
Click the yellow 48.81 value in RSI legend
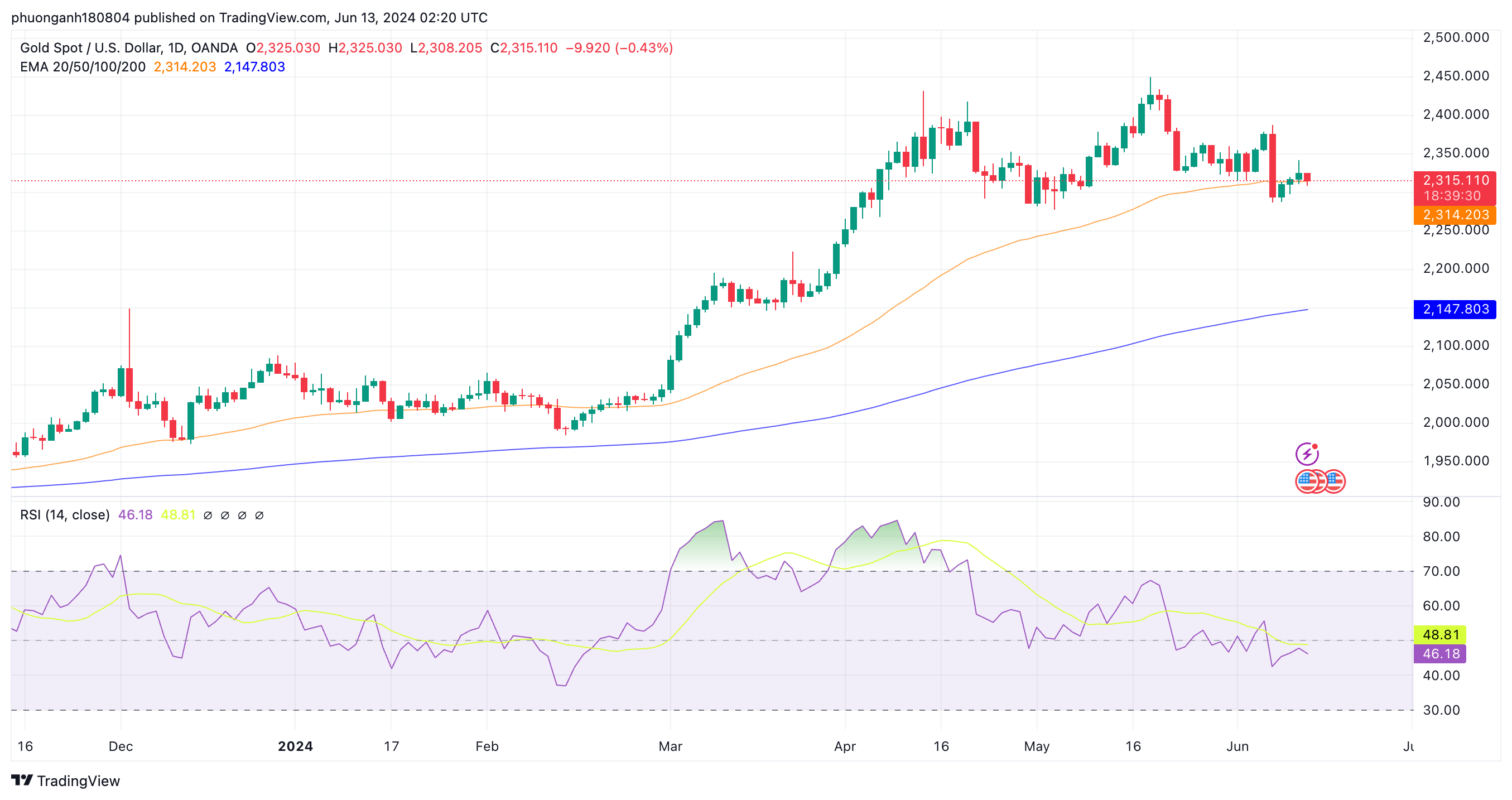[x=178, y=515]
